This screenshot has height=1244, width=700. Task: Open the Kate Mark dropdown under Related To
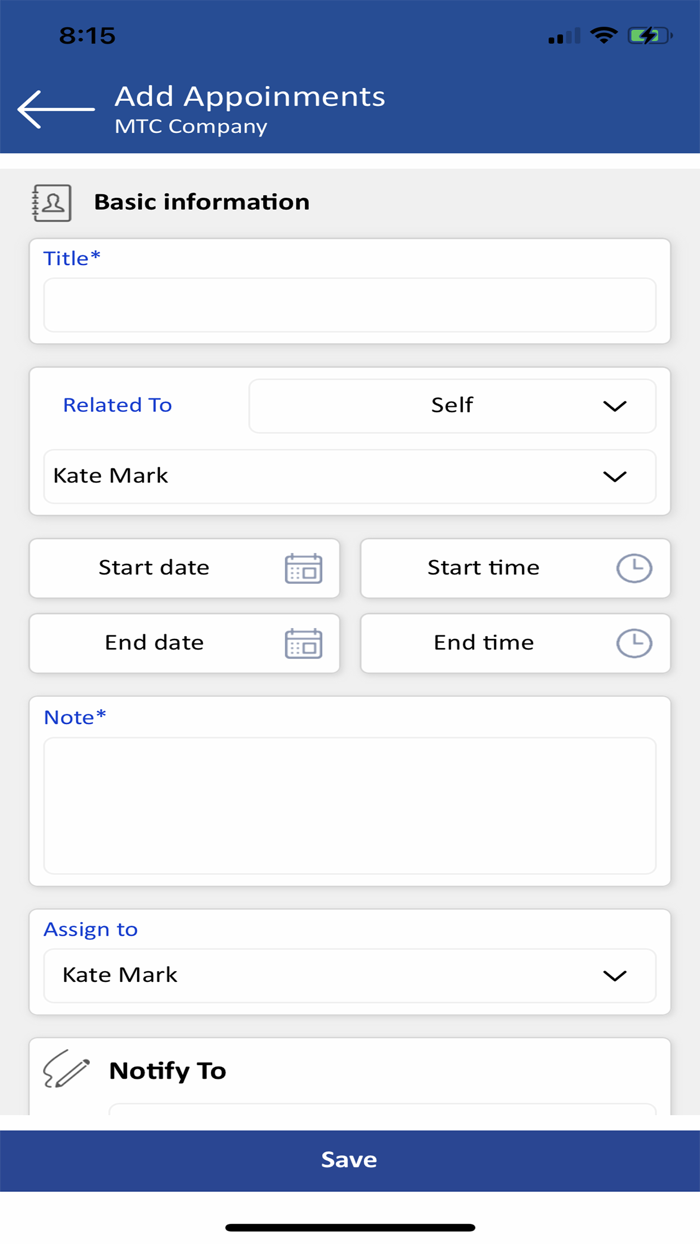350,476
